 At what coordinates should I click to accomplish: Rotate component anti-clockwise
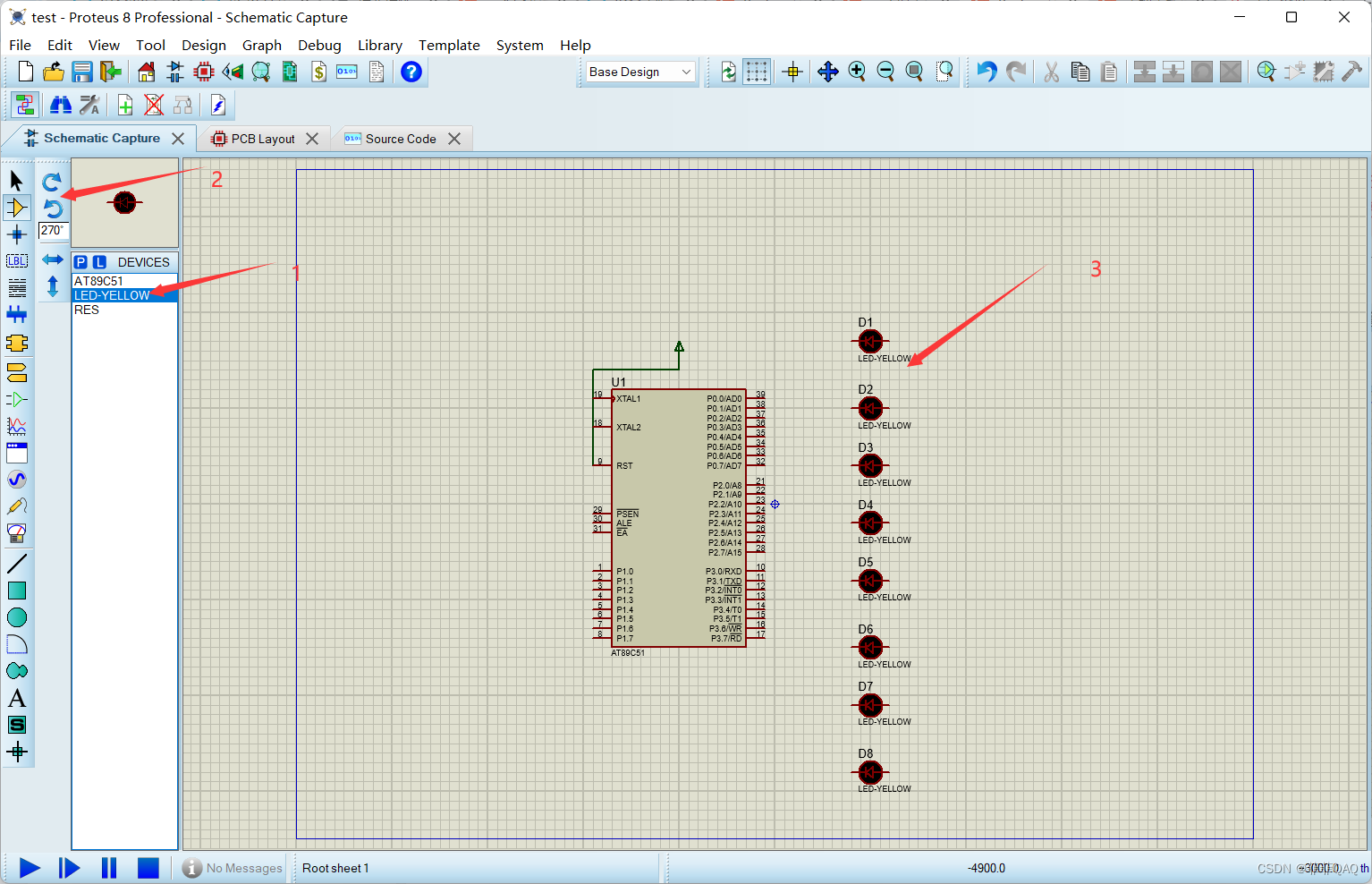pos(52,208)
